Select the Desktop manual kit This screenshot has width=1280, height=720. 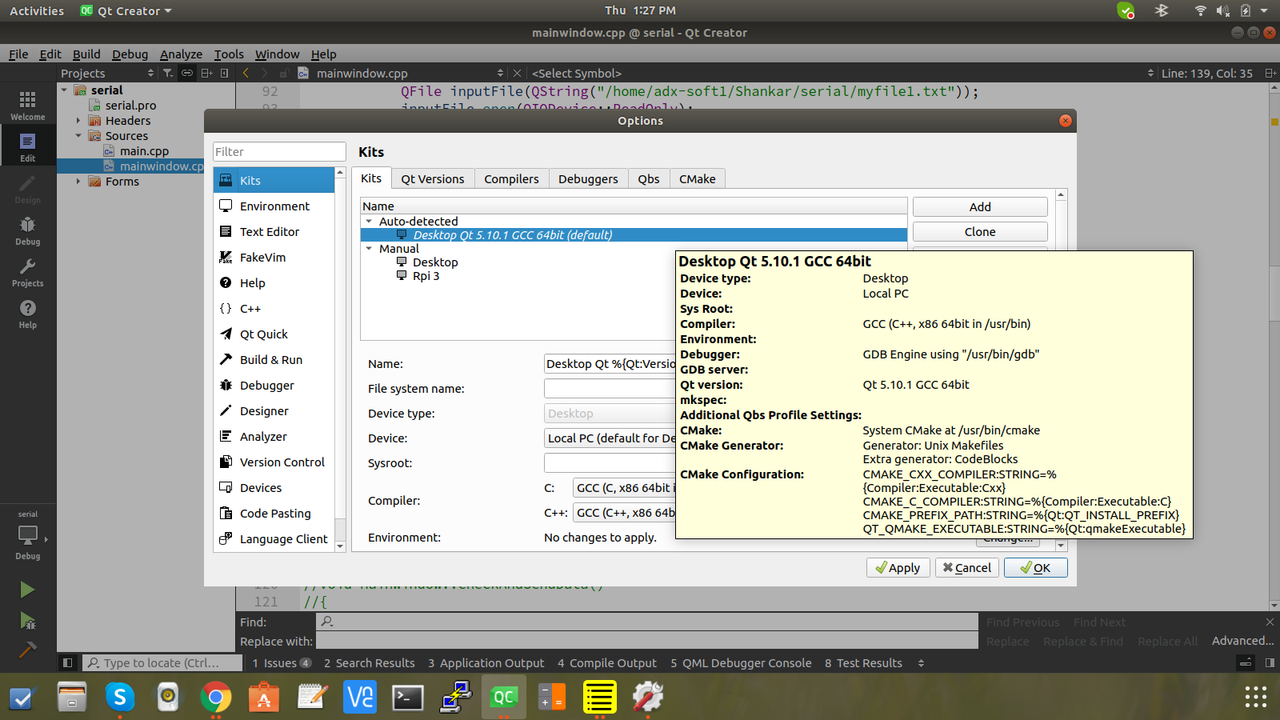(435, 262)
